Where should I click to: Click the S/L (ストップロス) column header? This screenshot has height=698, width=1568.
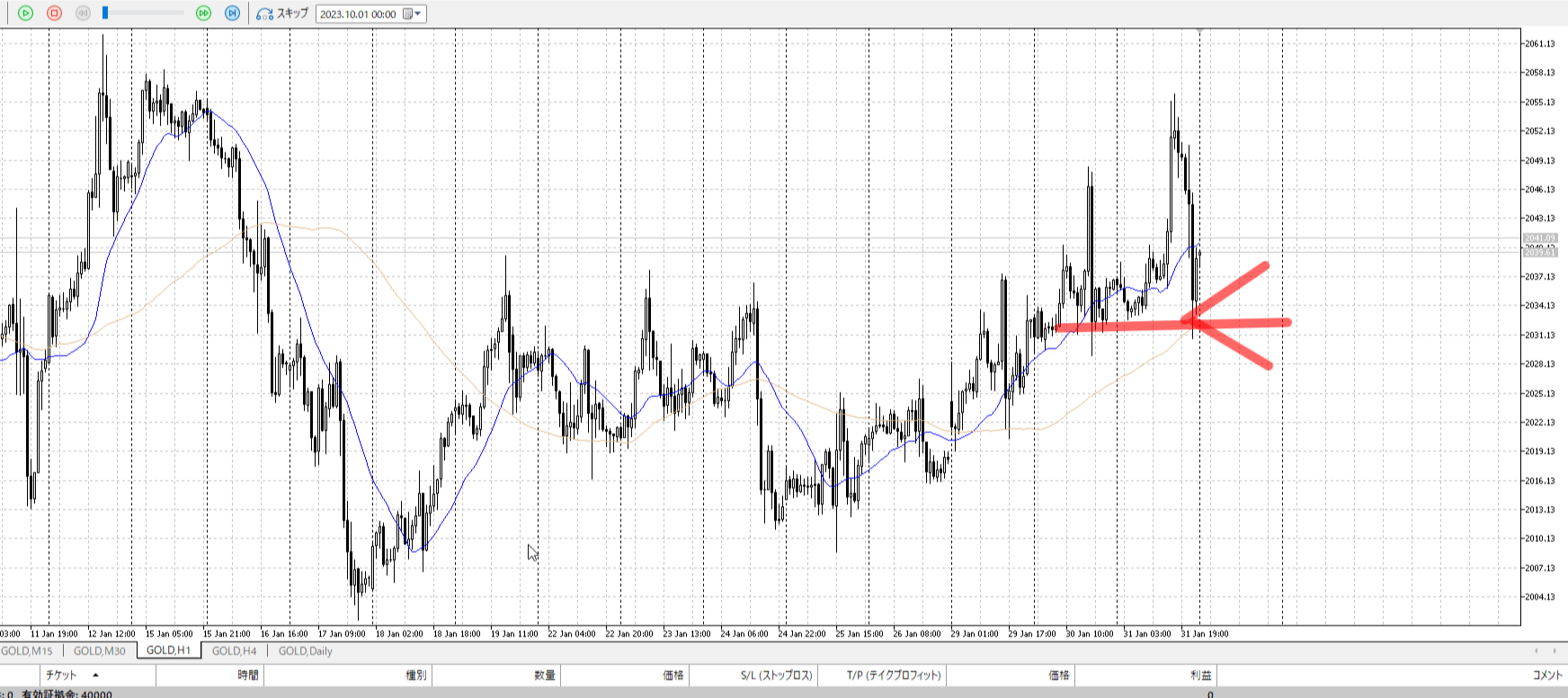776,675
